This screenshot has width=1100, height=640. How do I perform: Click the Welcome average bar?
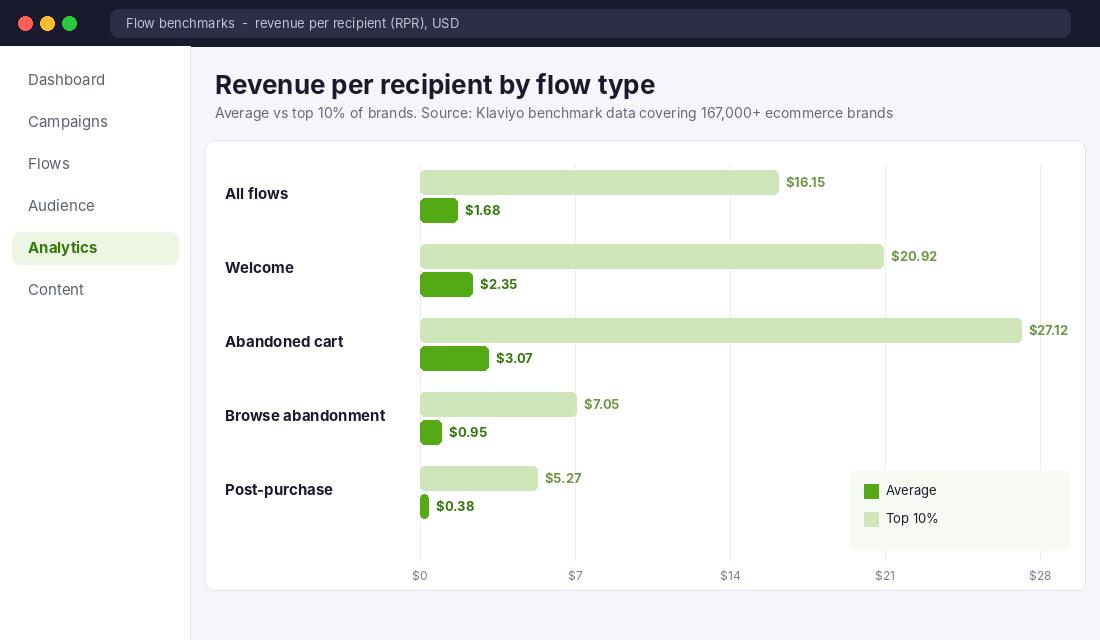(x=446, y=284)
